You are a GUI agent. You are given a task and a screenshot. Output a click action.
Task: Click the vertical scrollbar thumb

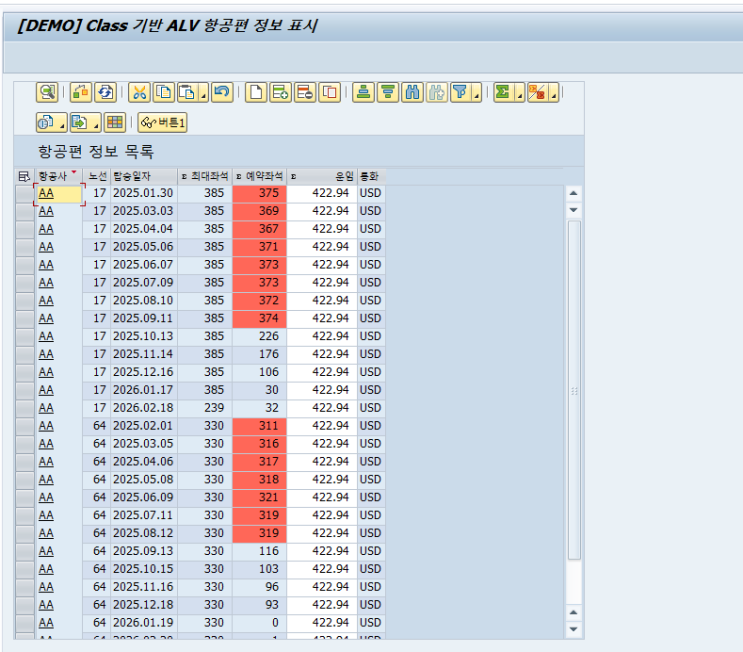574,390
